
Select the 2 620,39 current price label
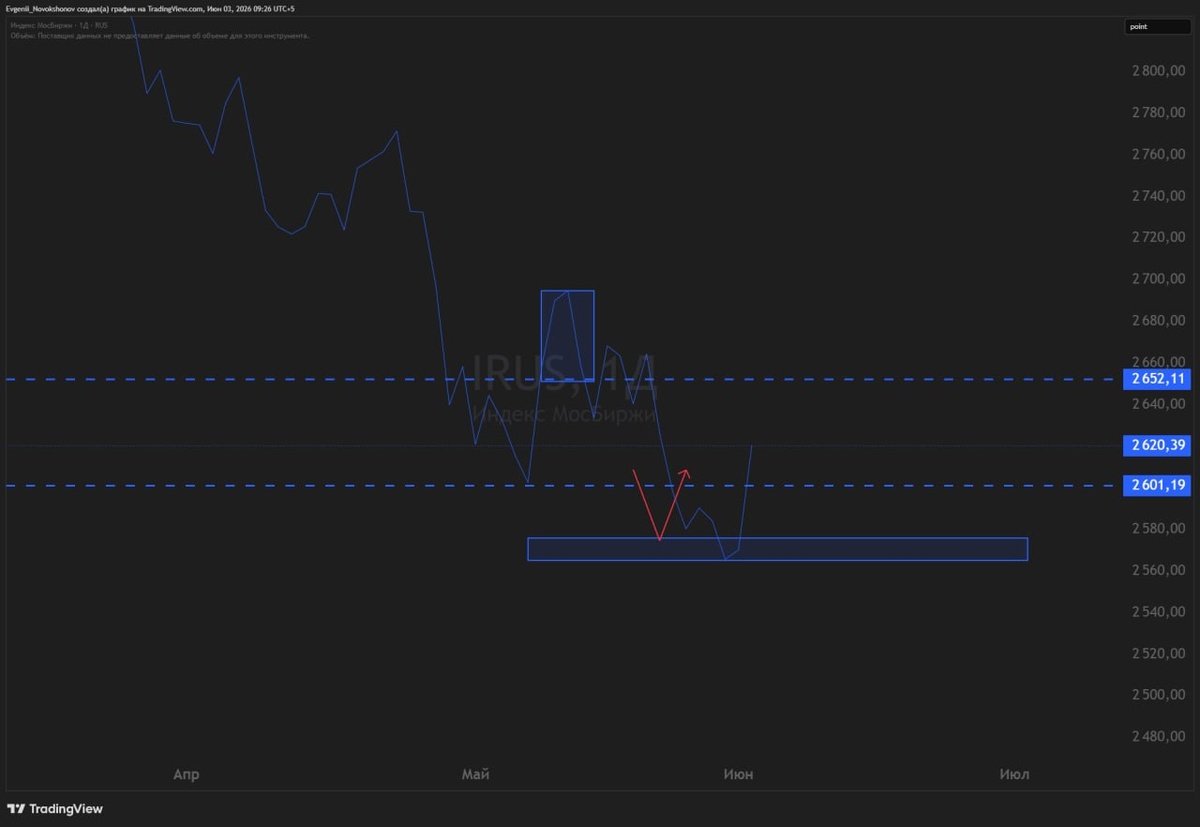(x=1157, y=444)
